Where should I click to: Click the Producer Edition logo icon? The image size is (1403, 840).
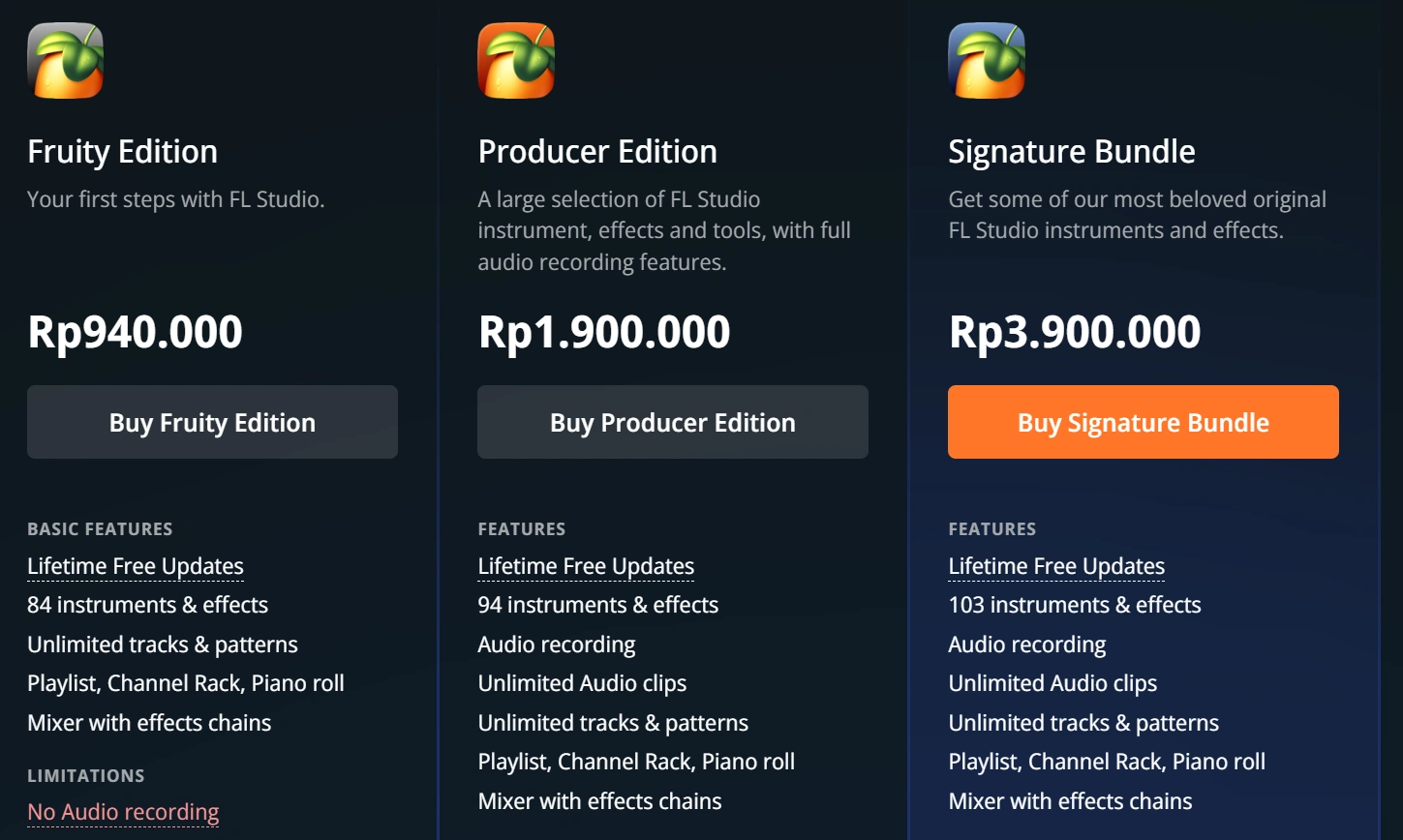tap(516, 60)
